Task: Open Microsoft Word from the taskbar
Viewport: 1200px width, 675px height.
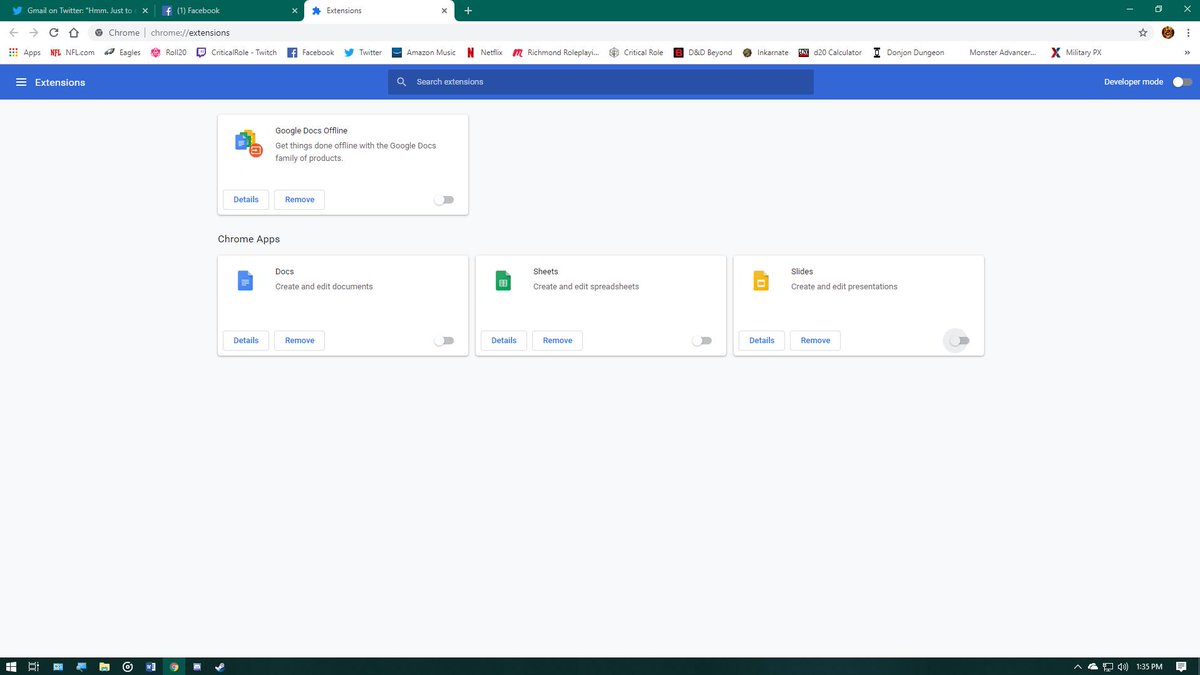Action: 151,666
